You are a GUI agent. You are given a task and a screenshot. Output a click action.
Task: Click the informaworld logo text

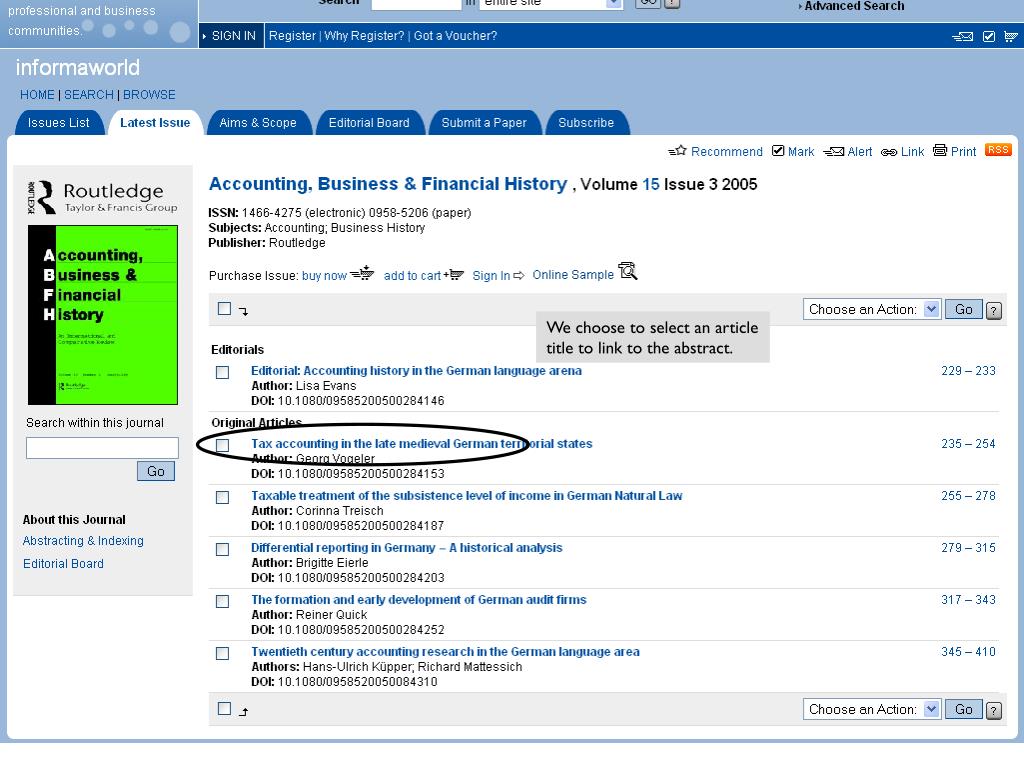click(x=78, y=67)
